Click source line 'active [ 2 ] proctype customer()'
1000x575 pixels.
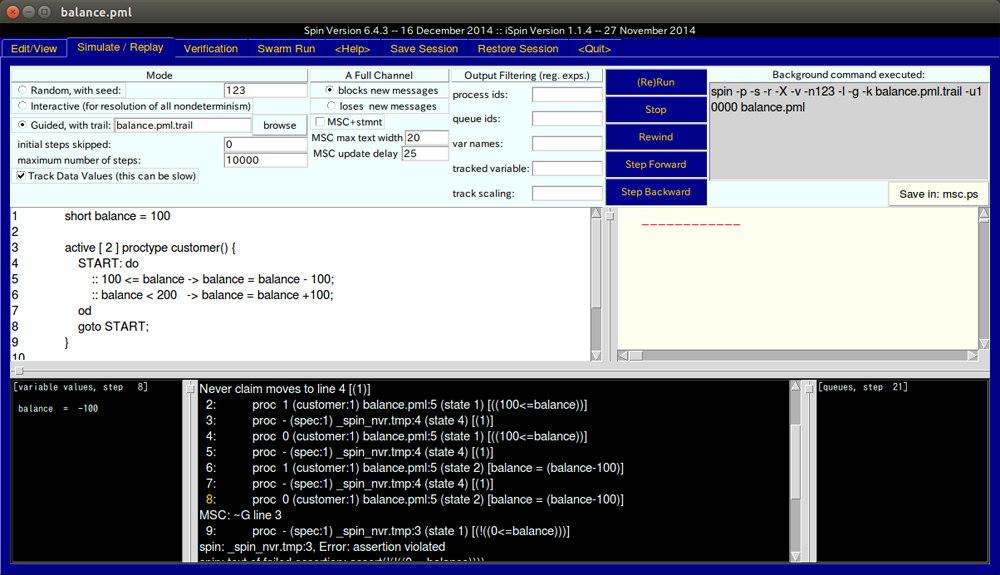pyautogui.click(x=150, y=247)
